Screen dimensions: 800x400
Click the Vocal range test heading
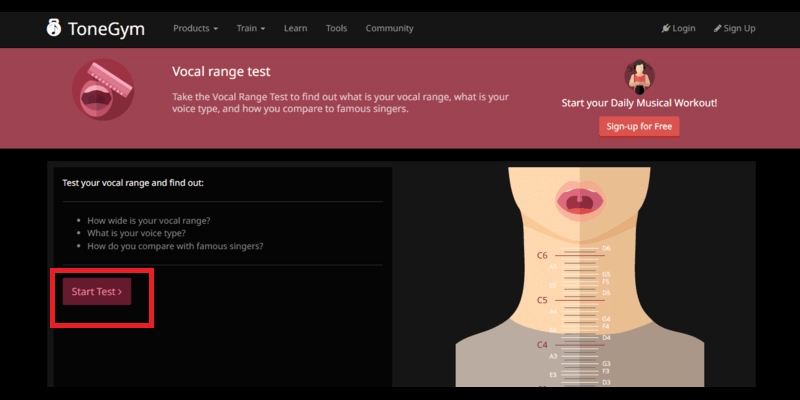click(x=221, y=73)
